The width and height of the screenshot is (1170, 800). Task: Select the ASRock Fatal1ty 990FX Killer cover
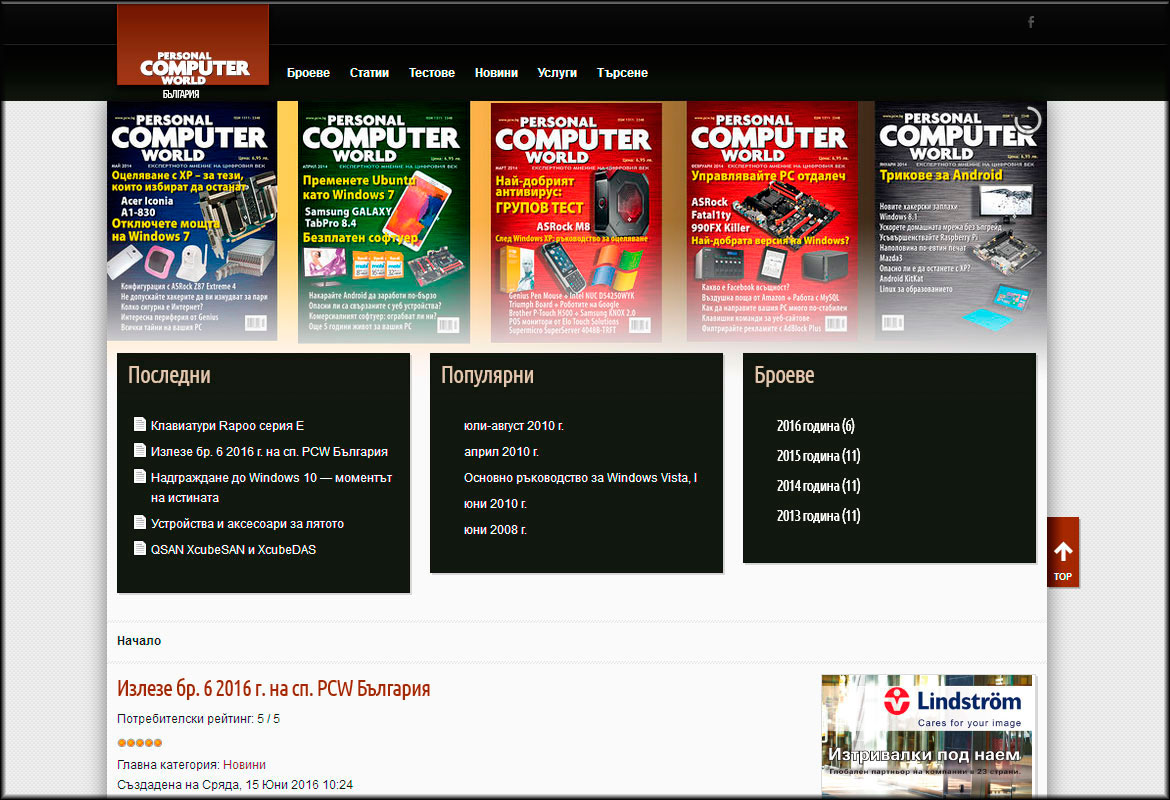(772, 222)
